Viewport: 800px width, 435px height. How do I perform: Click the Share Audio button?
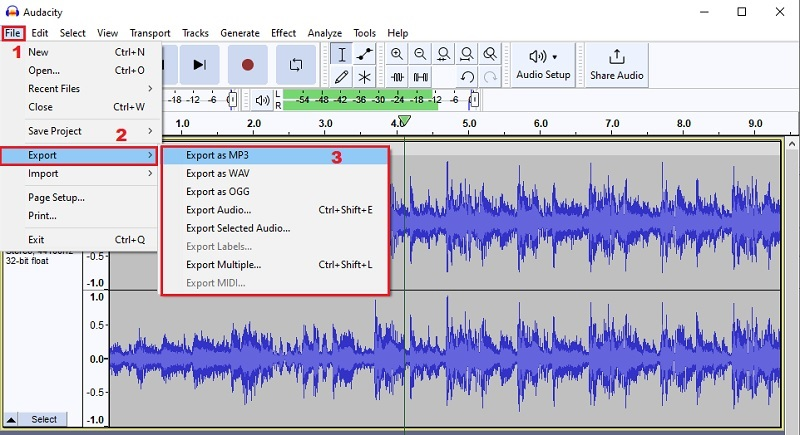[x=616, y=65]
